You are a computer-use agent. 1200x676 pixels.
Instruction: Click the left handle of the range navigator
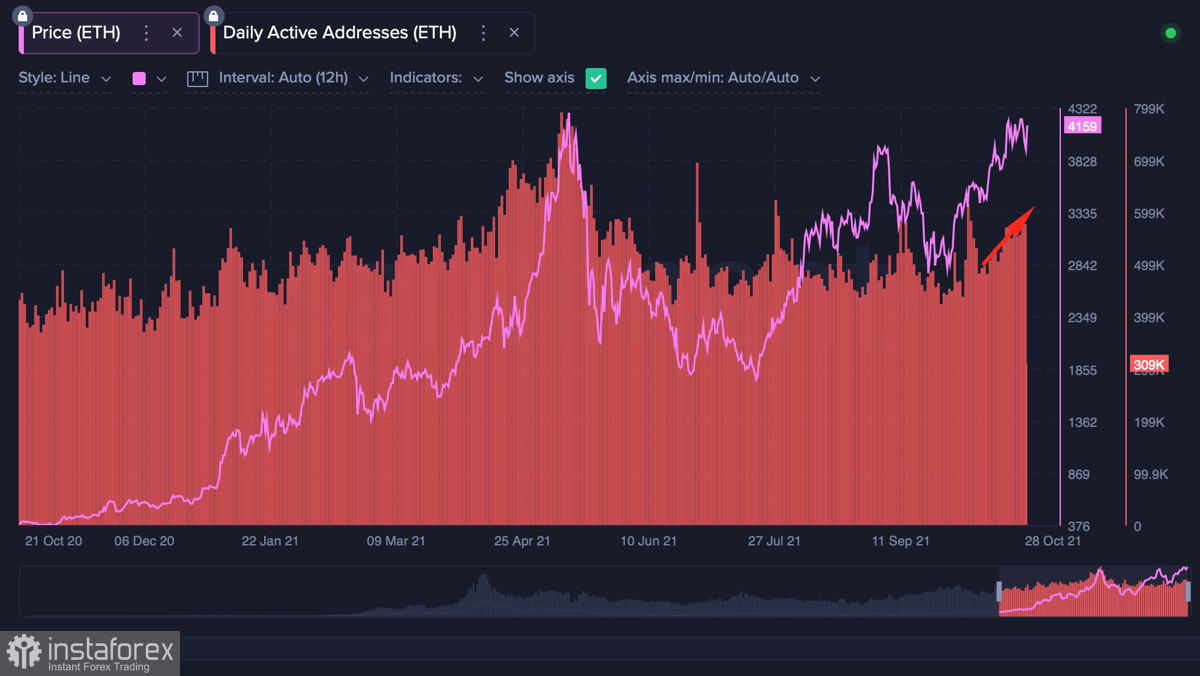point(997,591)
